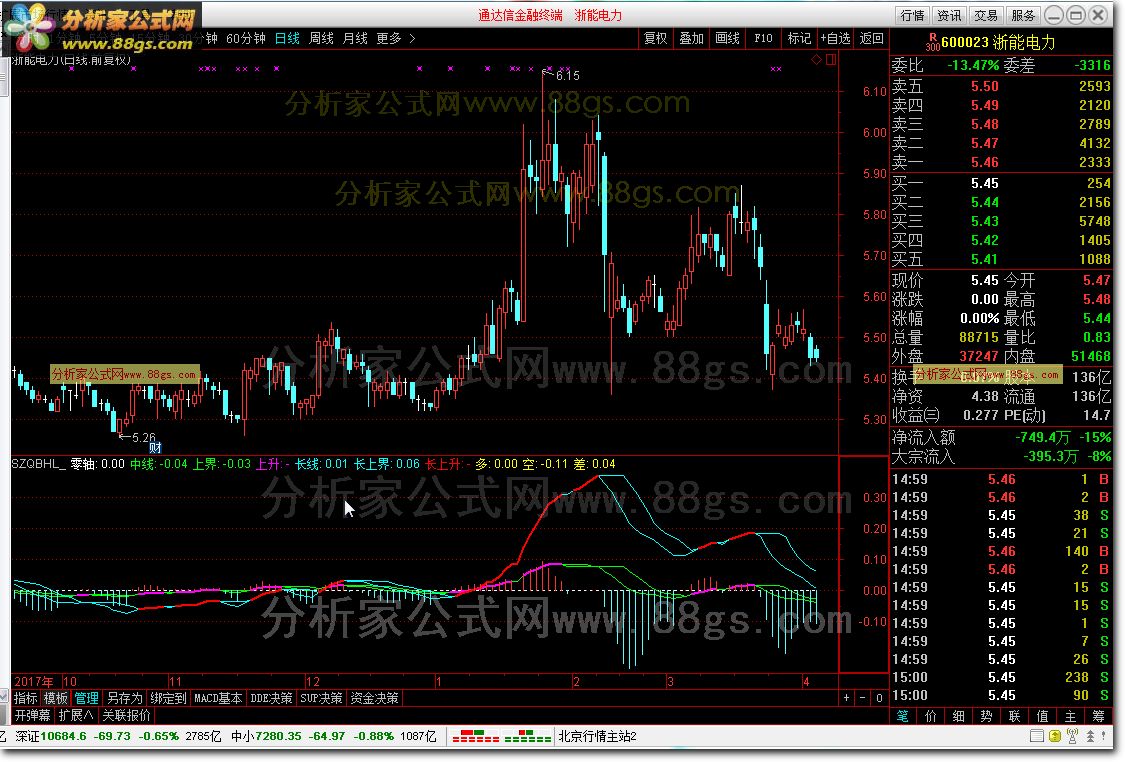Click the 卖五 5.50 ask row

(x=1001, y=86)
